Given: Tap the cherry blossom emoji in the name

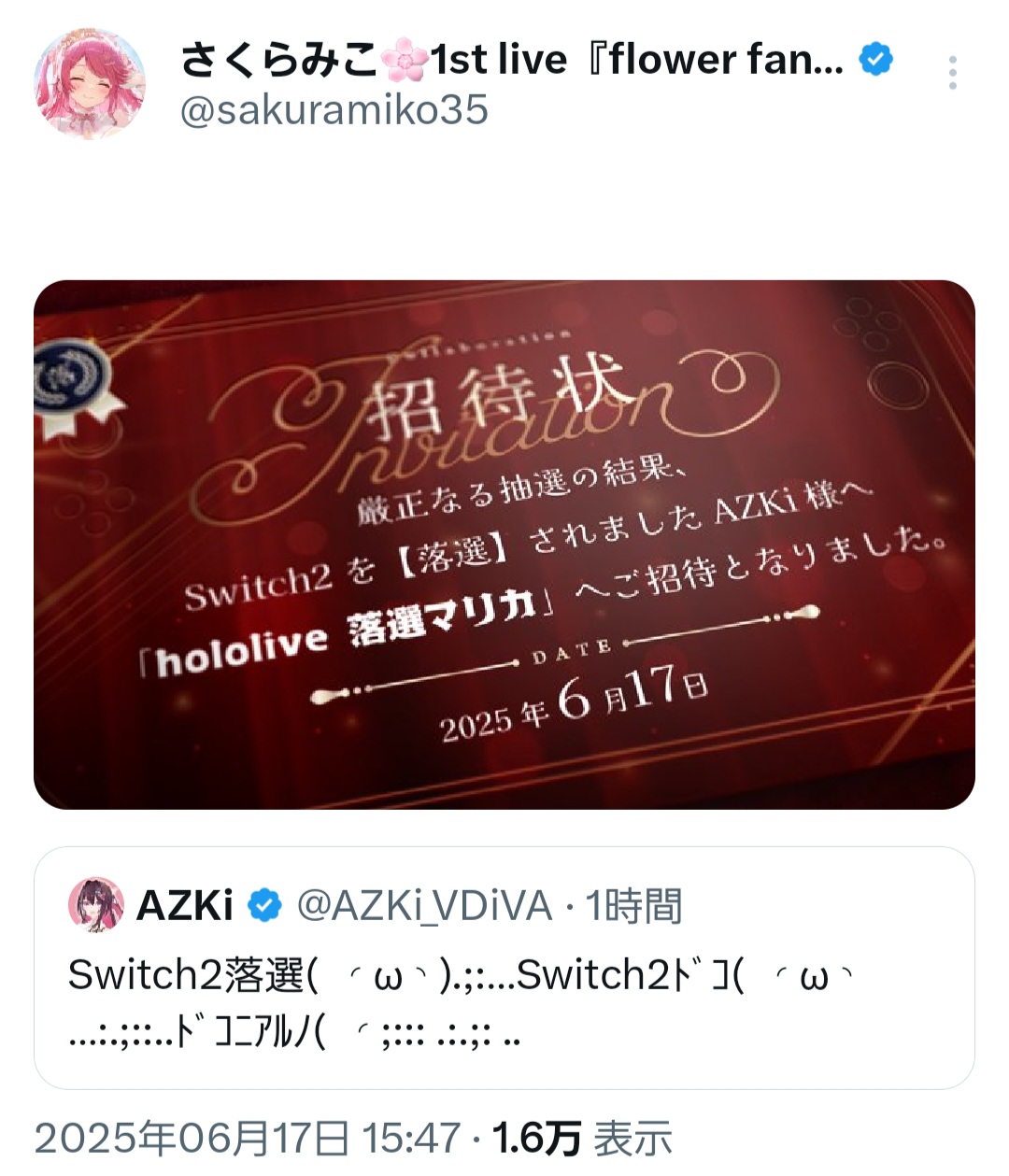Looking at the screenshot, I should coord(405,60).
